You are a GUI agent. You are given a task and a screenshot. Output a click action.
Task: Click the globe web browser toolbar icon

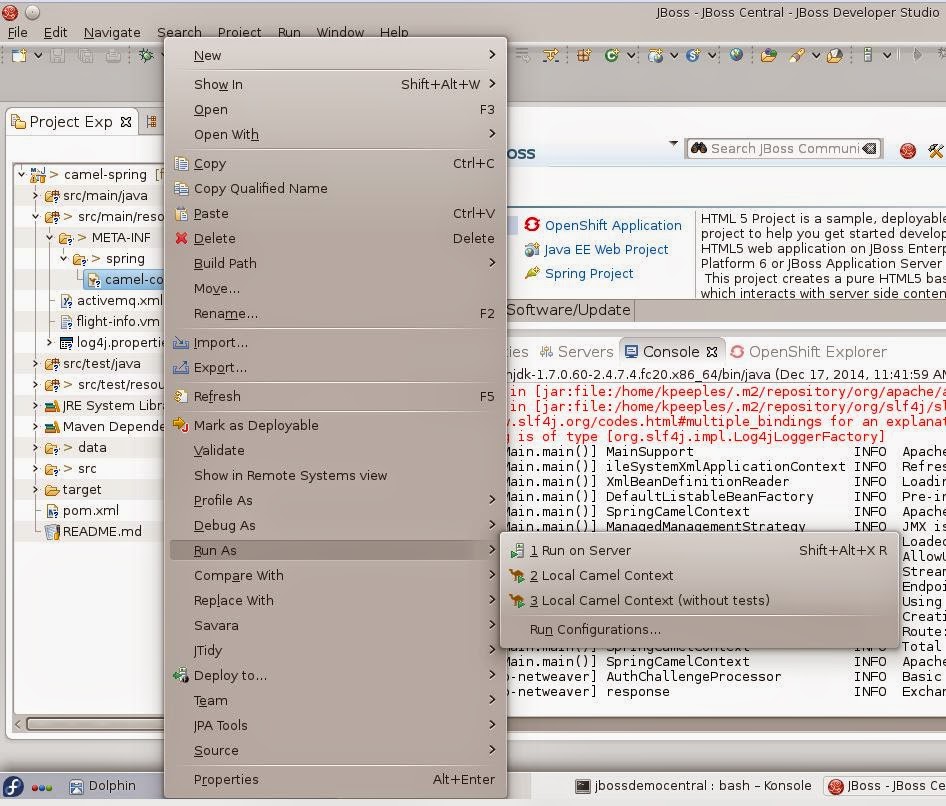(736, 55)
